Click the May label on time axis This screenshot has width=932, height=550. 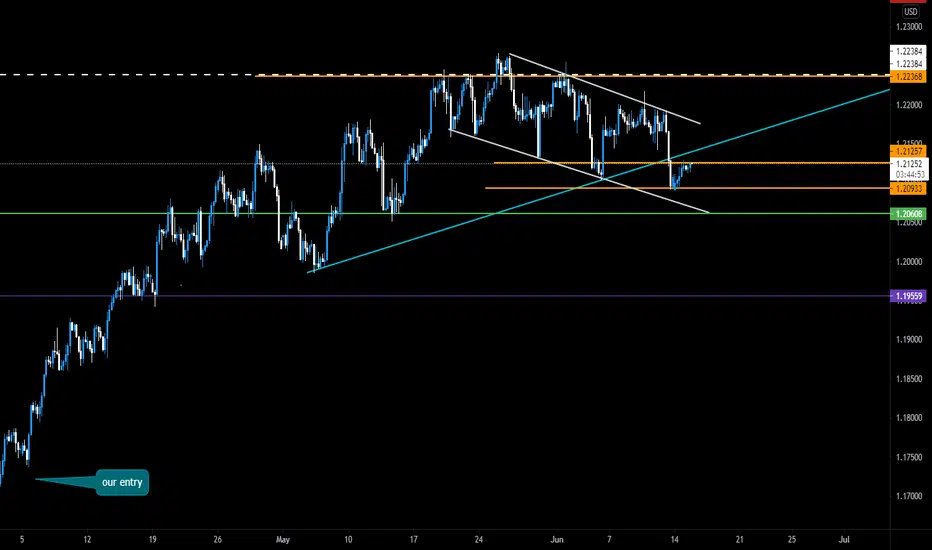[x=283, y=540]
